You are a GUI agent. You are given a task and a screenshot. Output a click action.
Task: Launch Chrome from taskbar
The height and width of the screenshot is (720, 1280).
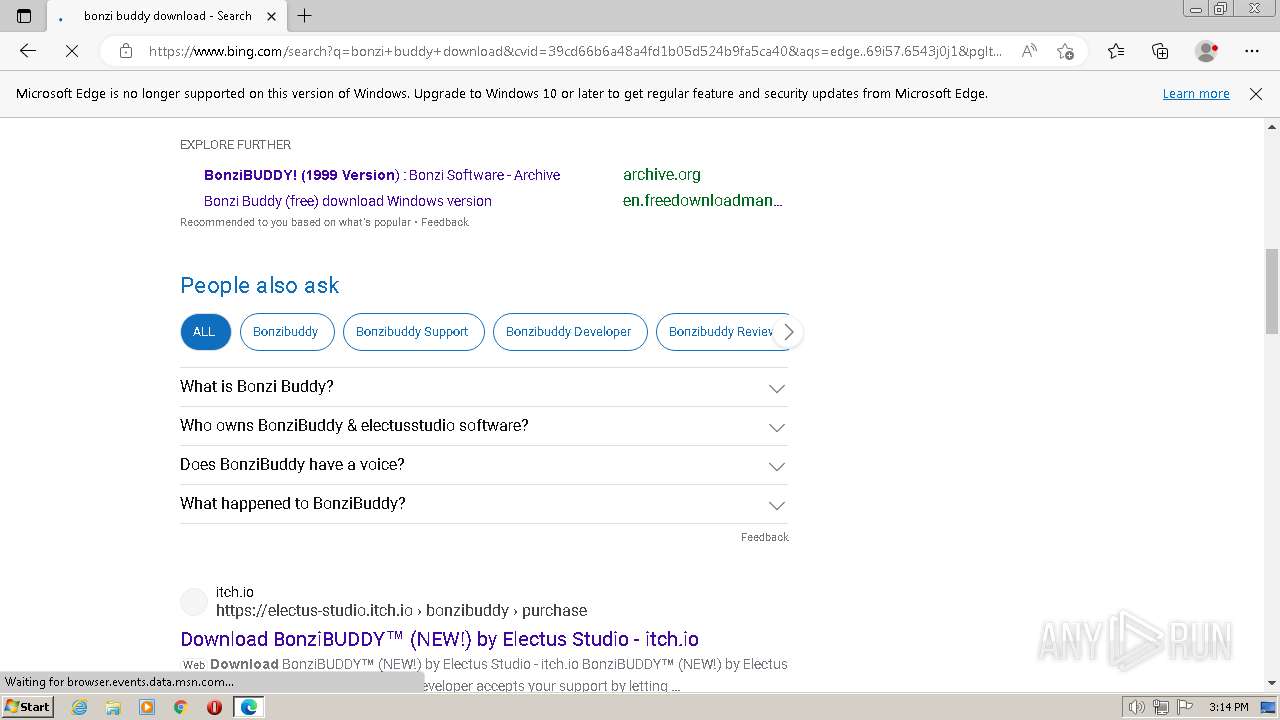pyautogui.click(x=181, y=707)
